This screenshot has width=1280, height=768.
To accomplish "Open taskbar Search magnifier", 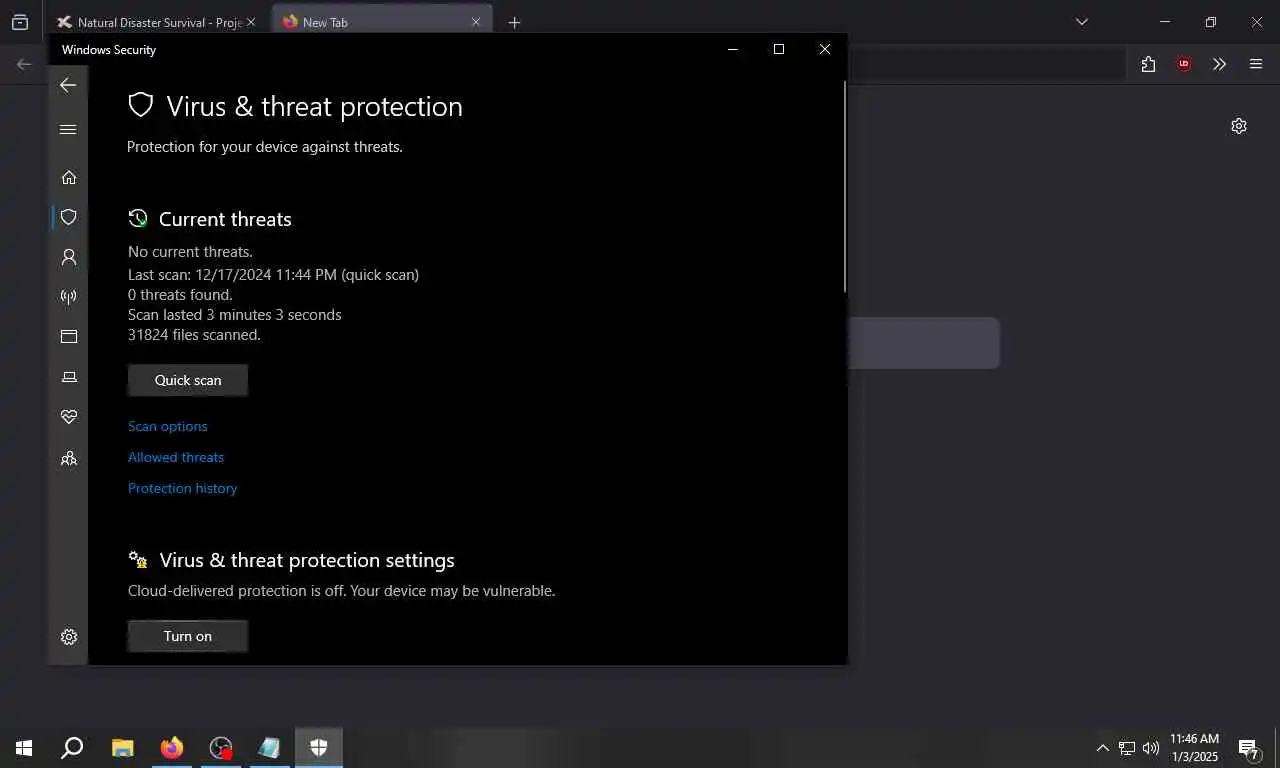I will click(x=72, y=747).
